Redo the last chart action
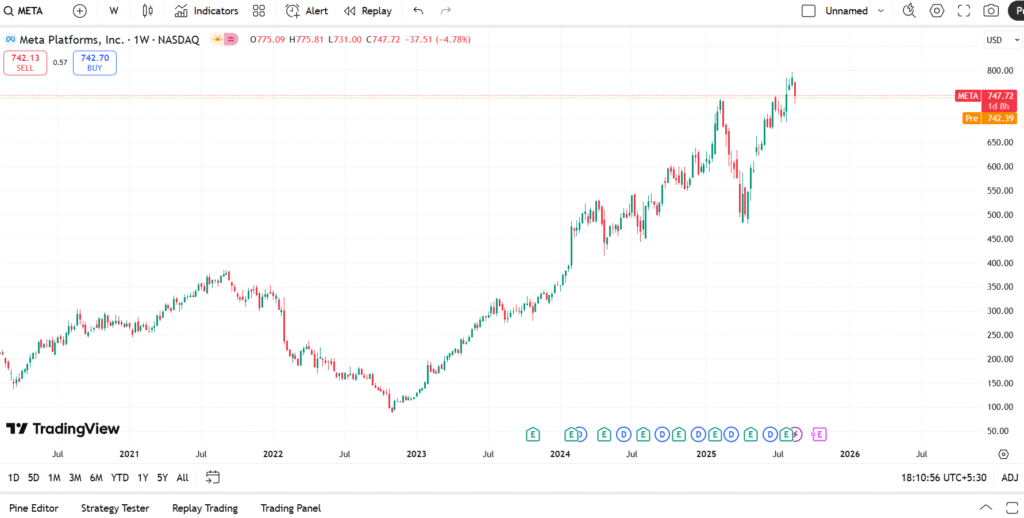The height and width of the screenshot is (518, 1024). 446,10
